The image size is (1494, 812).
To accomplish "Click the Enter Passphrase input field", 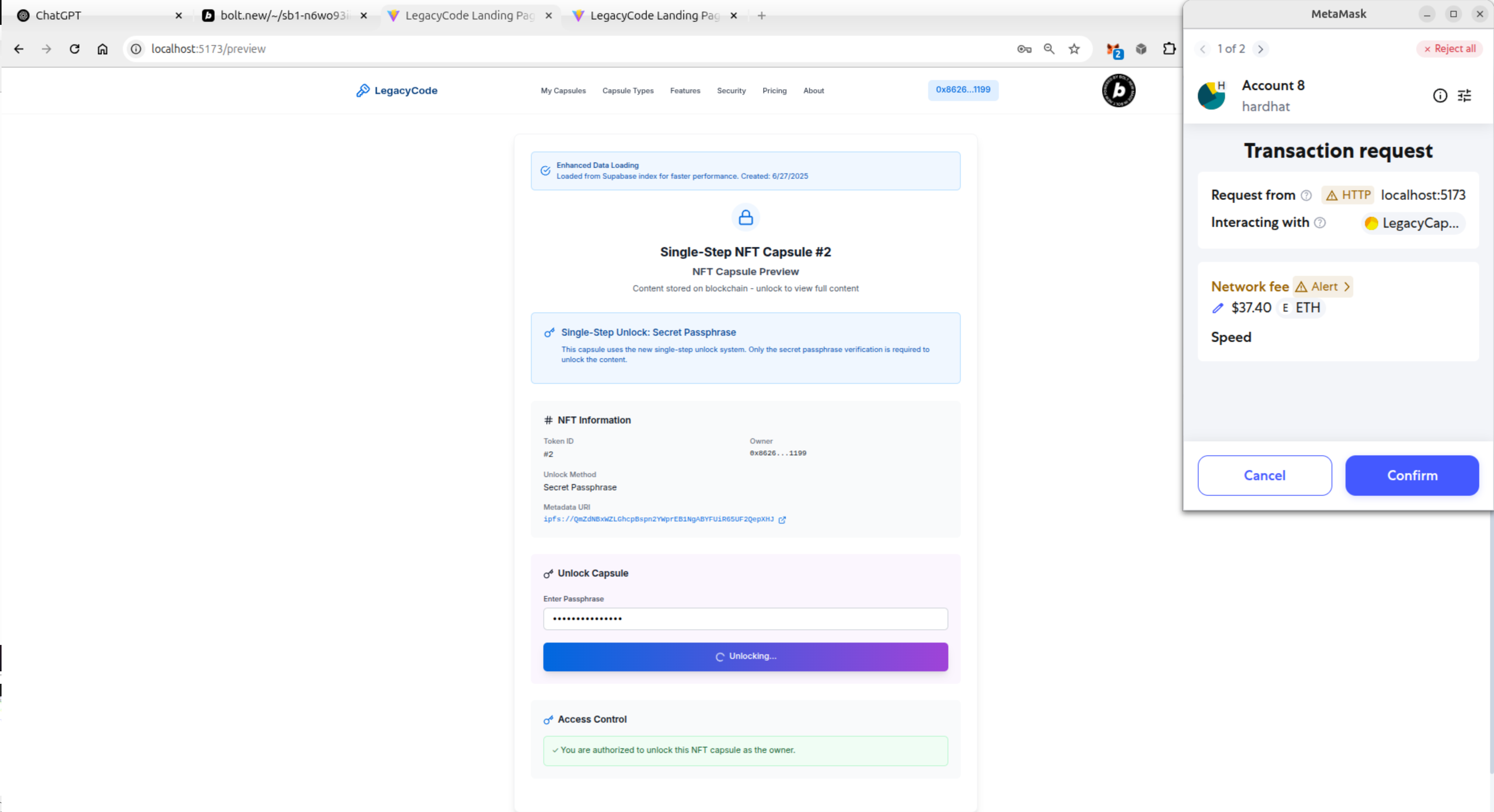I will pos(745,619).
